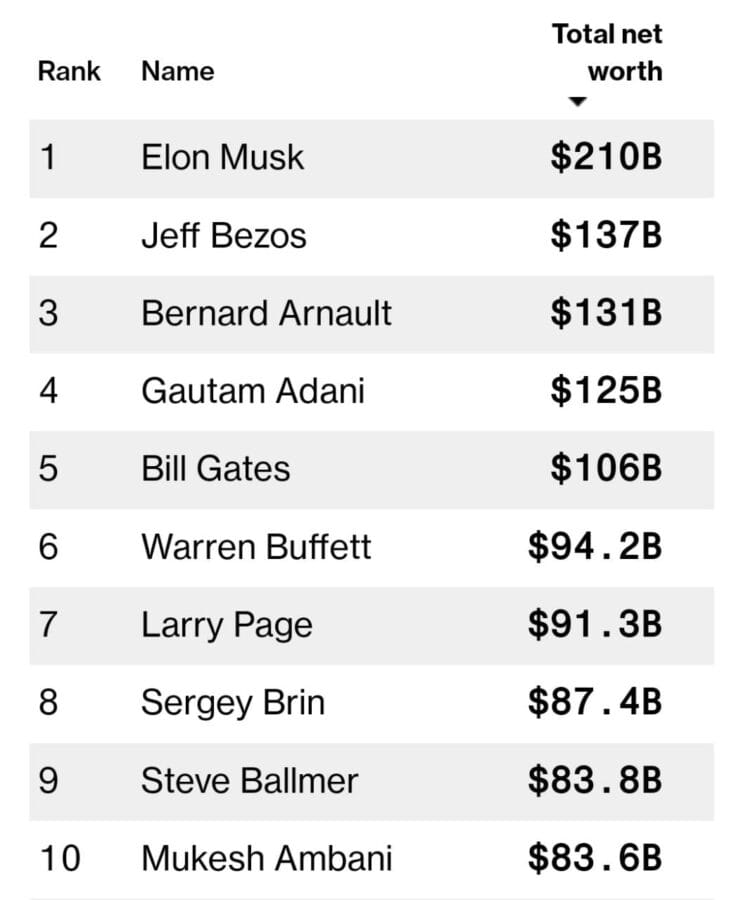
Task: Click the sort arrow under Total net worth
Action: (577, 102)
